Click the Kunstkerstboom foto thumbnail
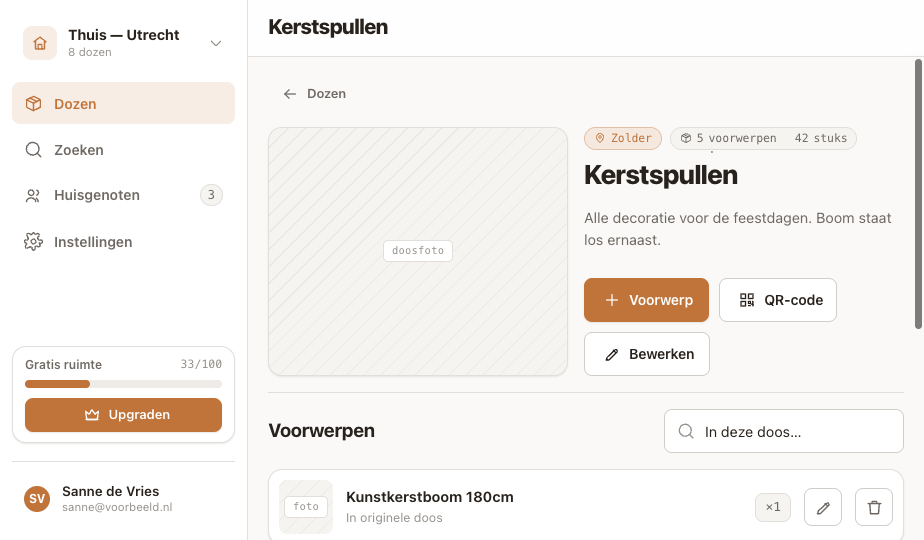Screen dimensions: 924x540 [x=306, y=507]
